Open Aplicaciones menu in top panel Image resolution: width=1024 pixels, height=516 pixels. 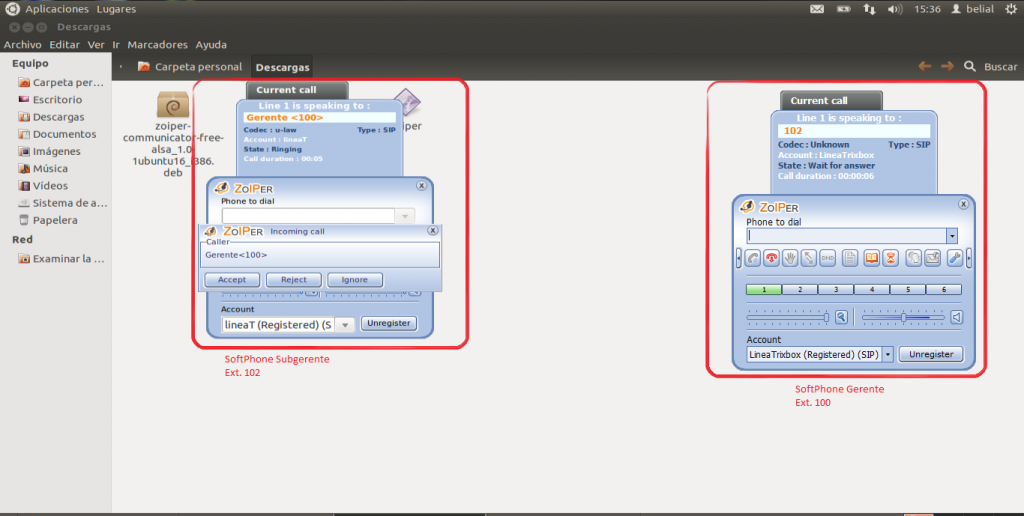click(57, 9)
